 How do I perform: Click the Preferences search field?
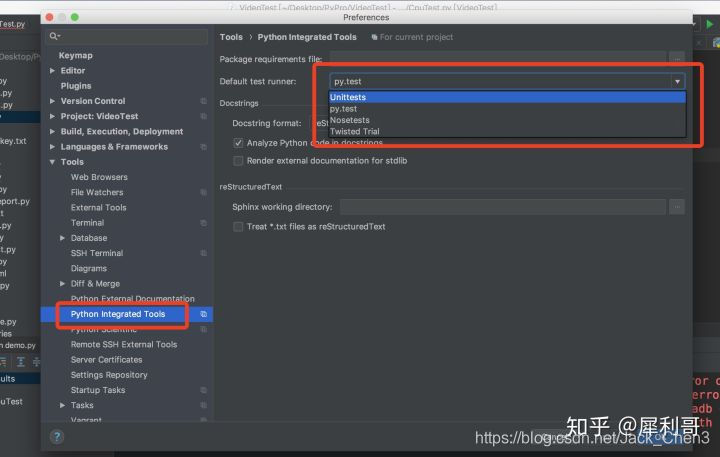click(127, 36)
